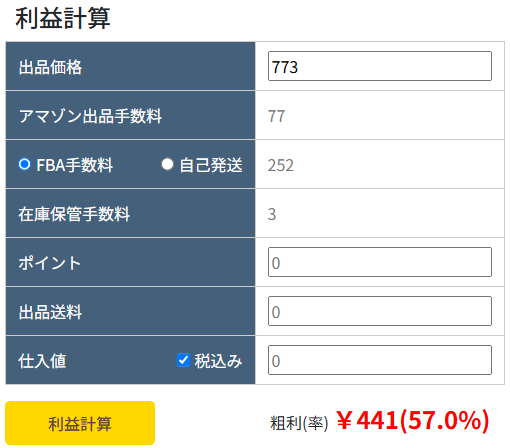Image resolution: width=510 pixels, height=448 pixels.
Task: Click the 出品価格 row label
Action: click(50, 67)
